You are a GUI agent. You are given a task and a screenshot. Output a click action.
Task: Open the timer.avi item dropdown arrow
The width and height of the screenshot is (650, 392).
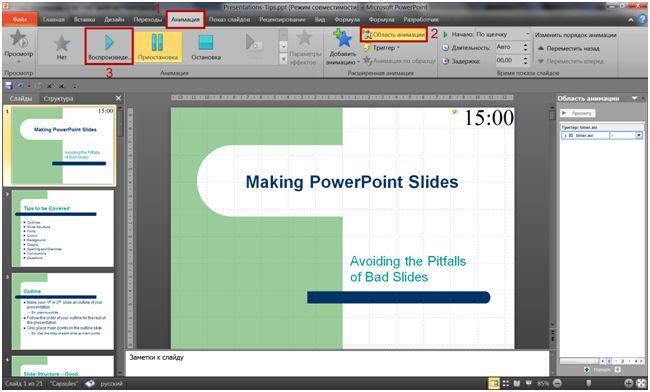[x=639, y=135]
